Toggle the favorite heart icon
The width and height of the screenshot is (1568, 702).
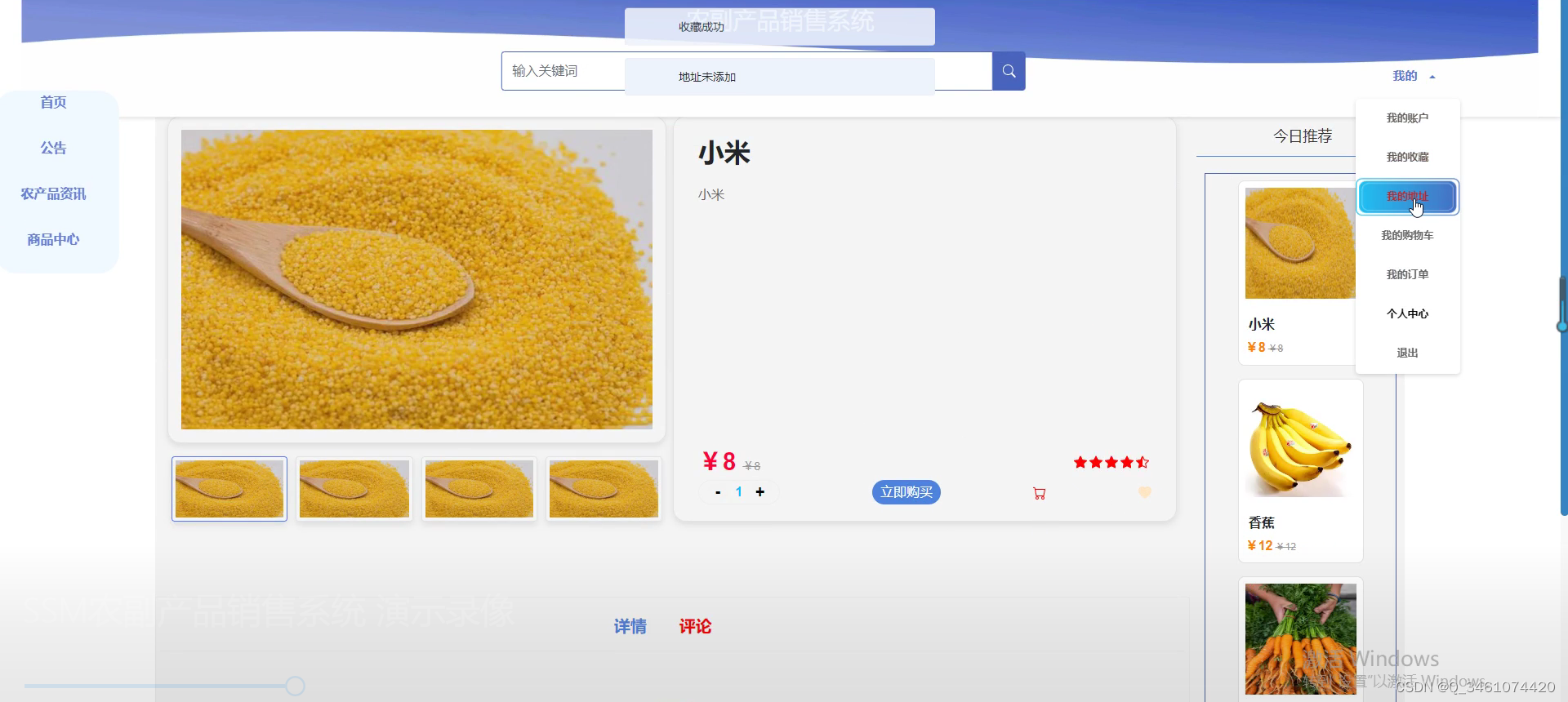pos(1145,492)
